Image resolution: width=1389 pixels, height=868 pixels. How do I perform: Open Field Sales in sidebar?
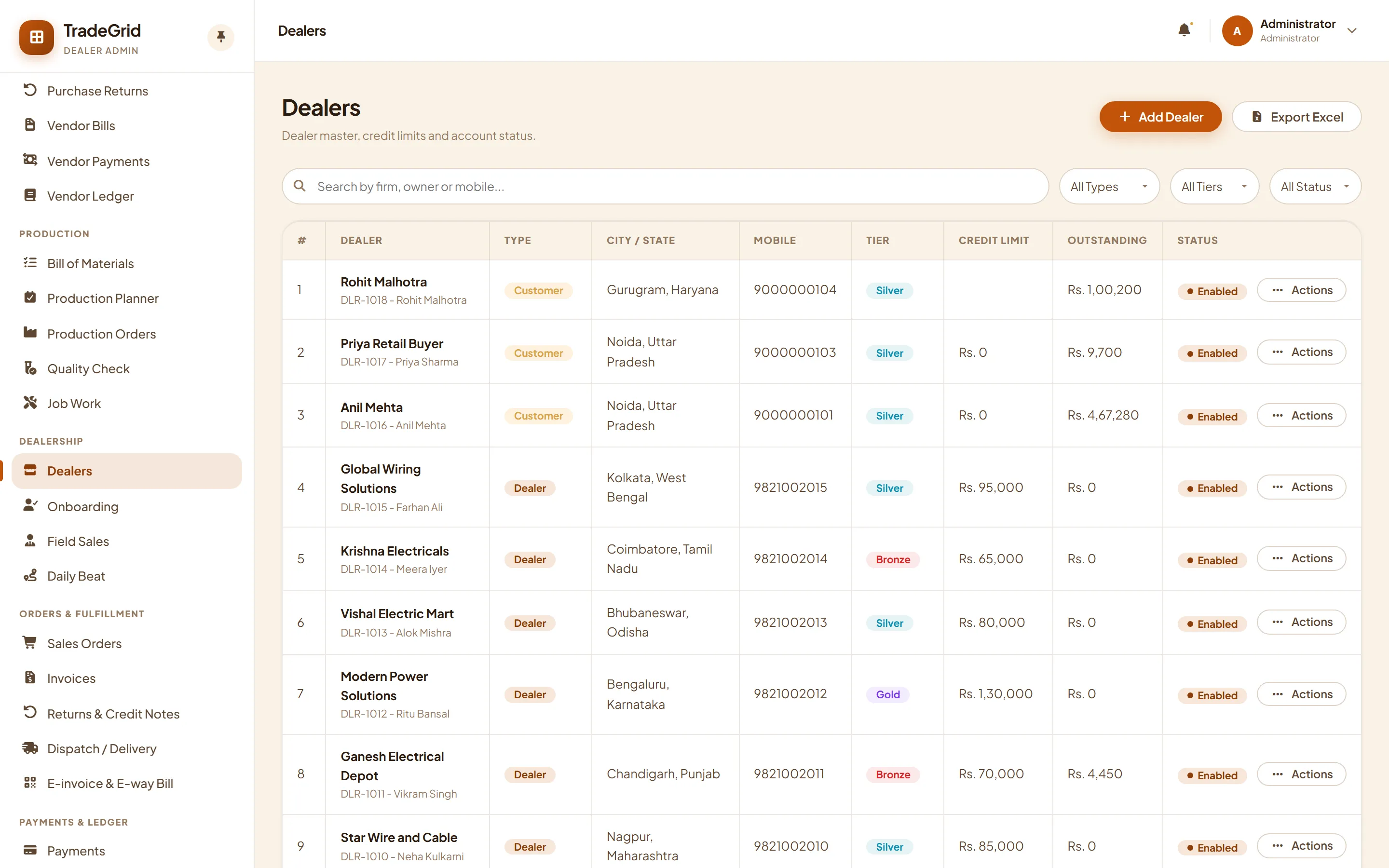click(127, 541)
